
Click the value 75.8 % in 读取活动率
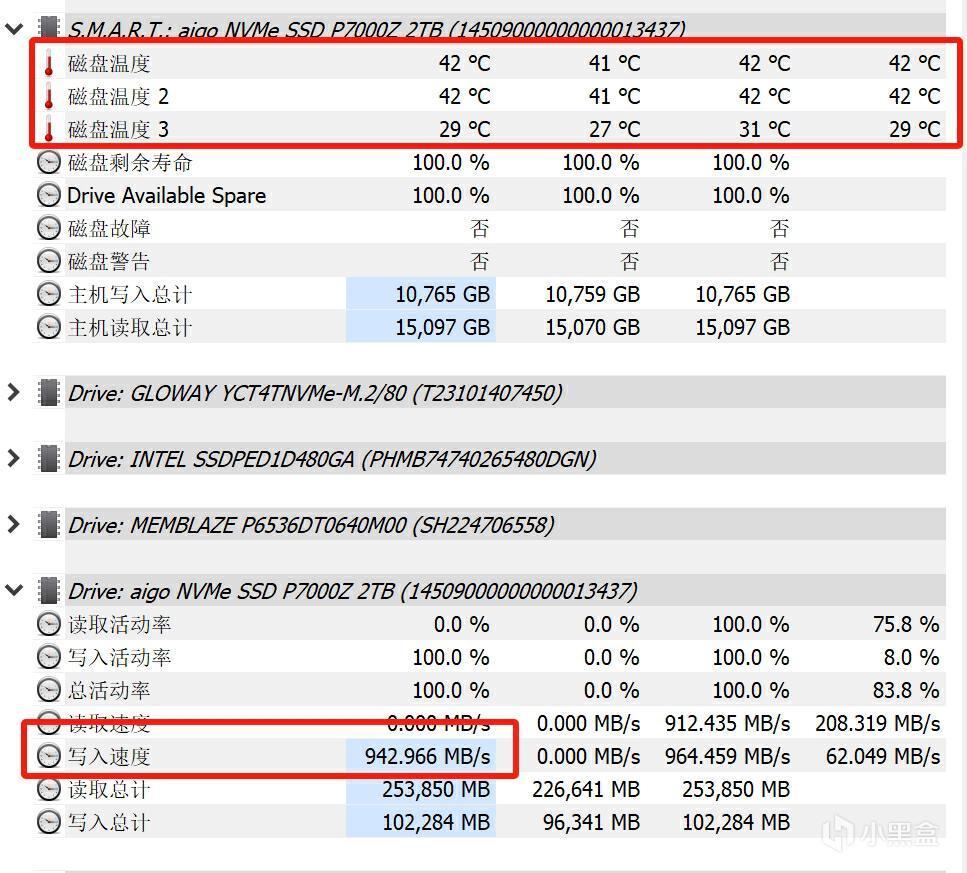tap(906, 625)
